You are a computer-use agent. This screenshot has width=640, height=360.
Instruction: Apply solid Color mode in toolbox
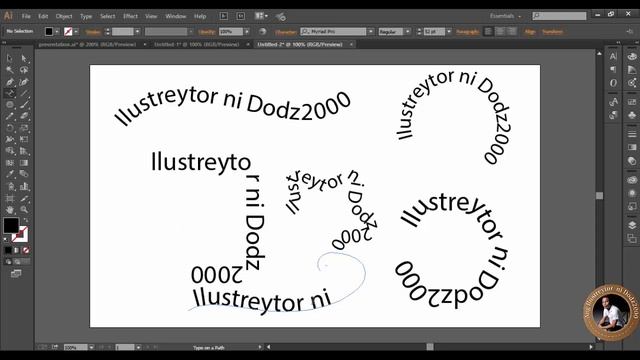pyautogui.click(x=8, y=250)
